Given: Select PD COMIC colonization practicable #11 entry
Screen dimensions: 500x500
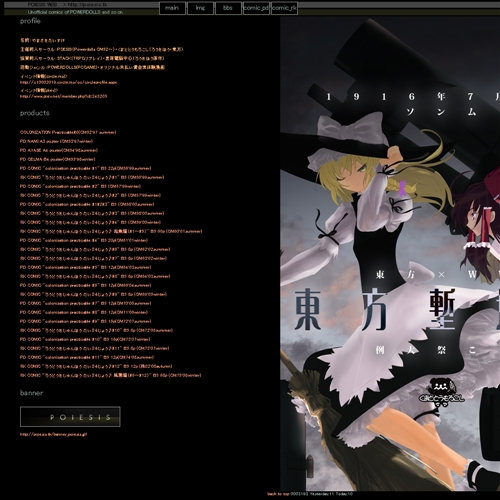Looking at the screenshot, I should click(x=87, y=357).
